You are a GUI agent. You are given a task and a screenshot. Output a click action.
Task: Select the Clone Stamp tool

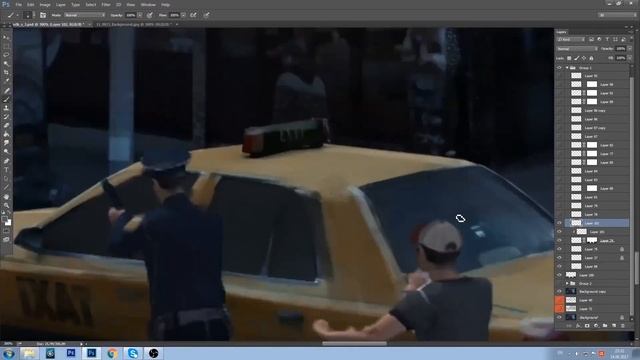(x=6, y=108)
